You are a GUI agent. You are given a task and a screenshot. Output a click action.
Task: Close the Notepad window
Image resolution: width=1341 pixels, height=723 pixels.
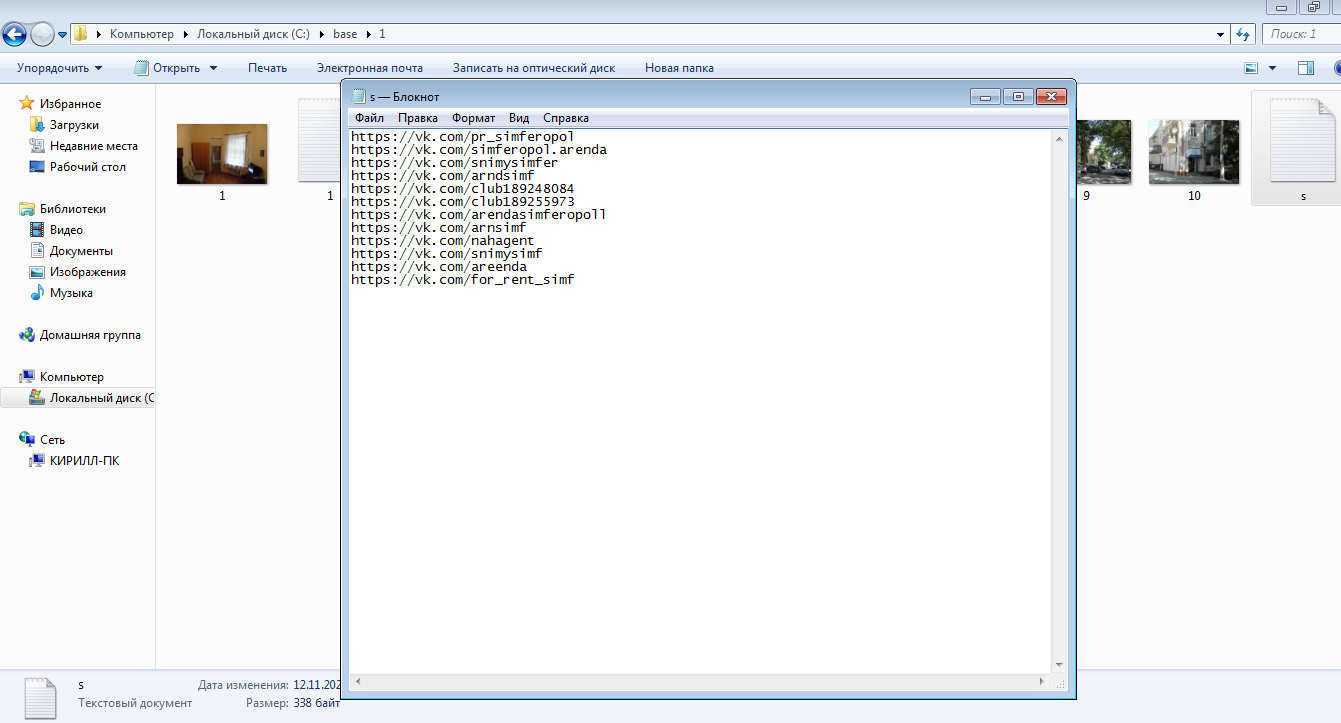point(1051,97)
